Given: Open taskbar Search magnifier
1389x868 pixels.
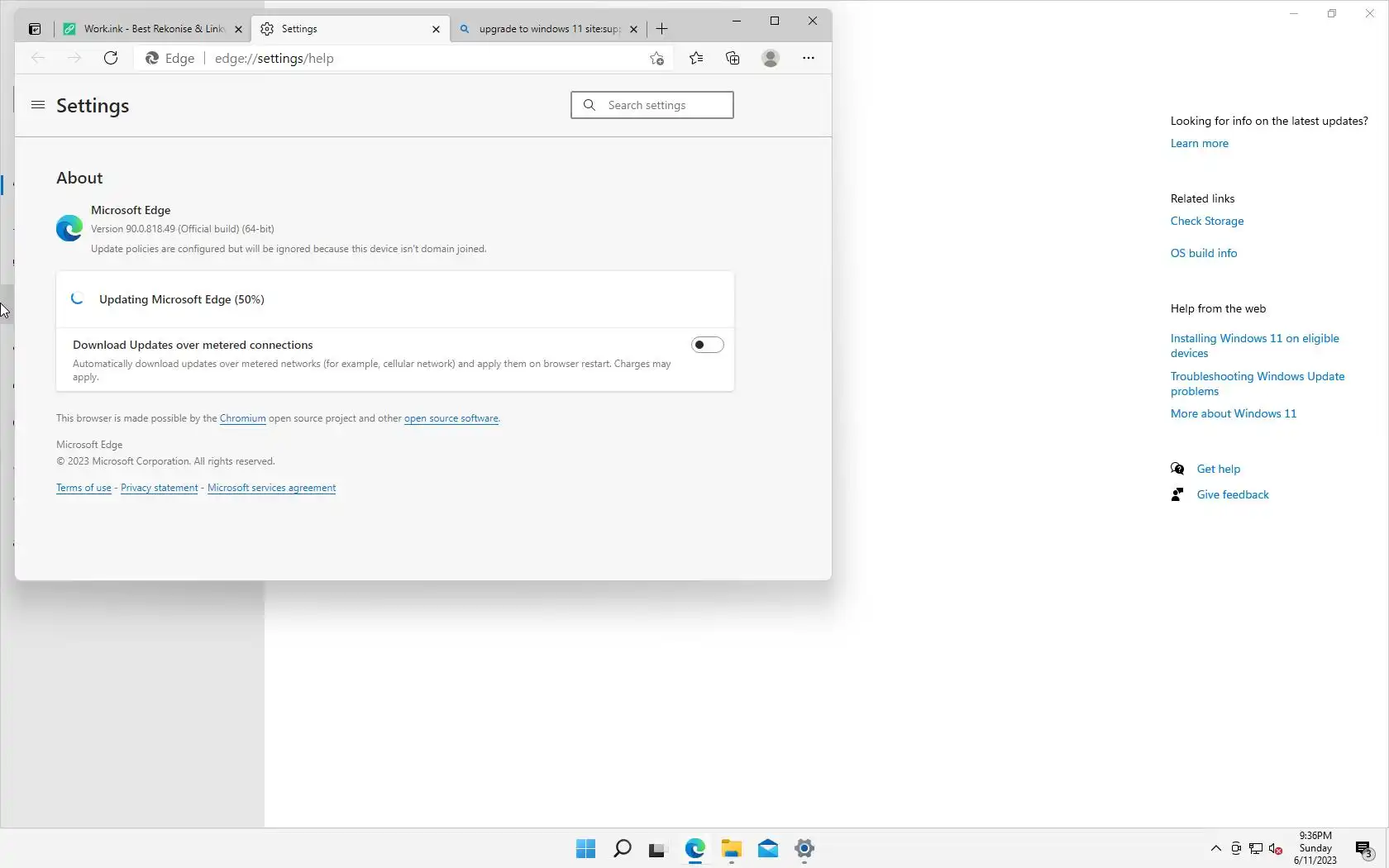Looking at the screenshot, I should (622, 849).
